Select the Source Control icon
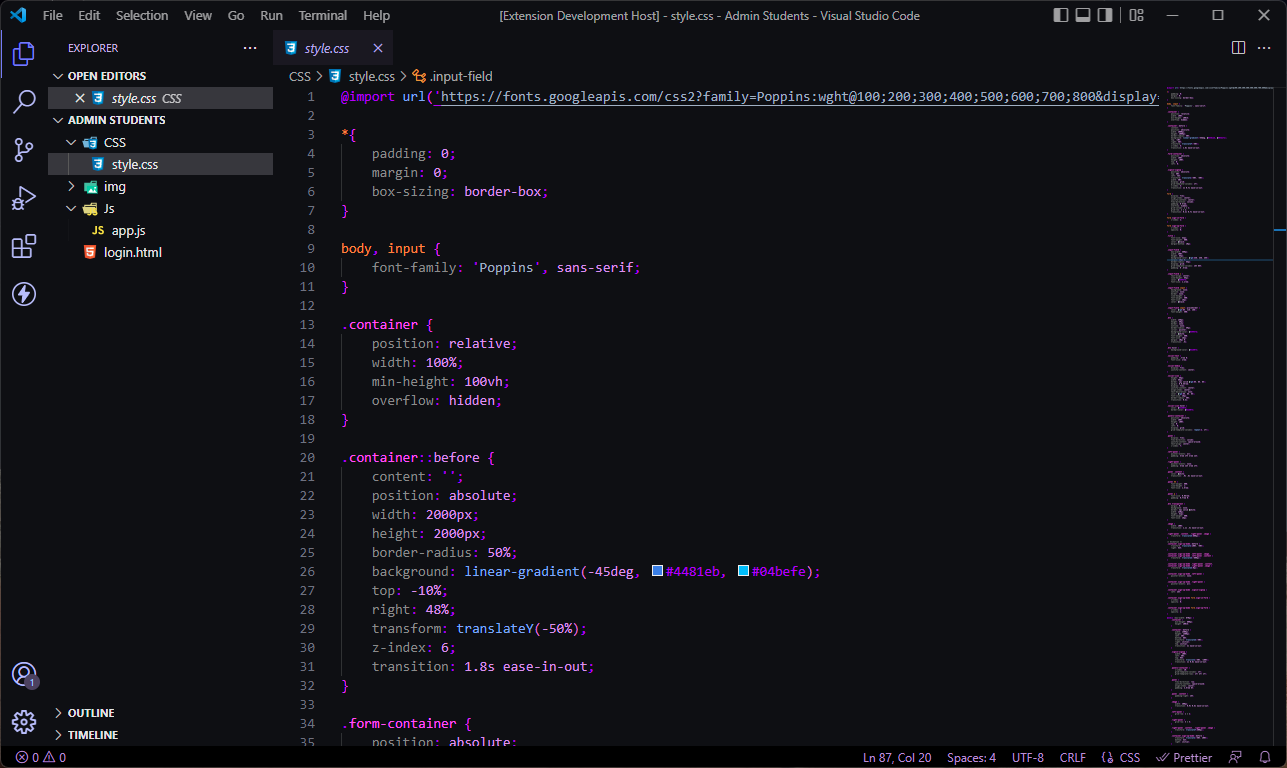1287x768 pixels. (x=24, y=149)
